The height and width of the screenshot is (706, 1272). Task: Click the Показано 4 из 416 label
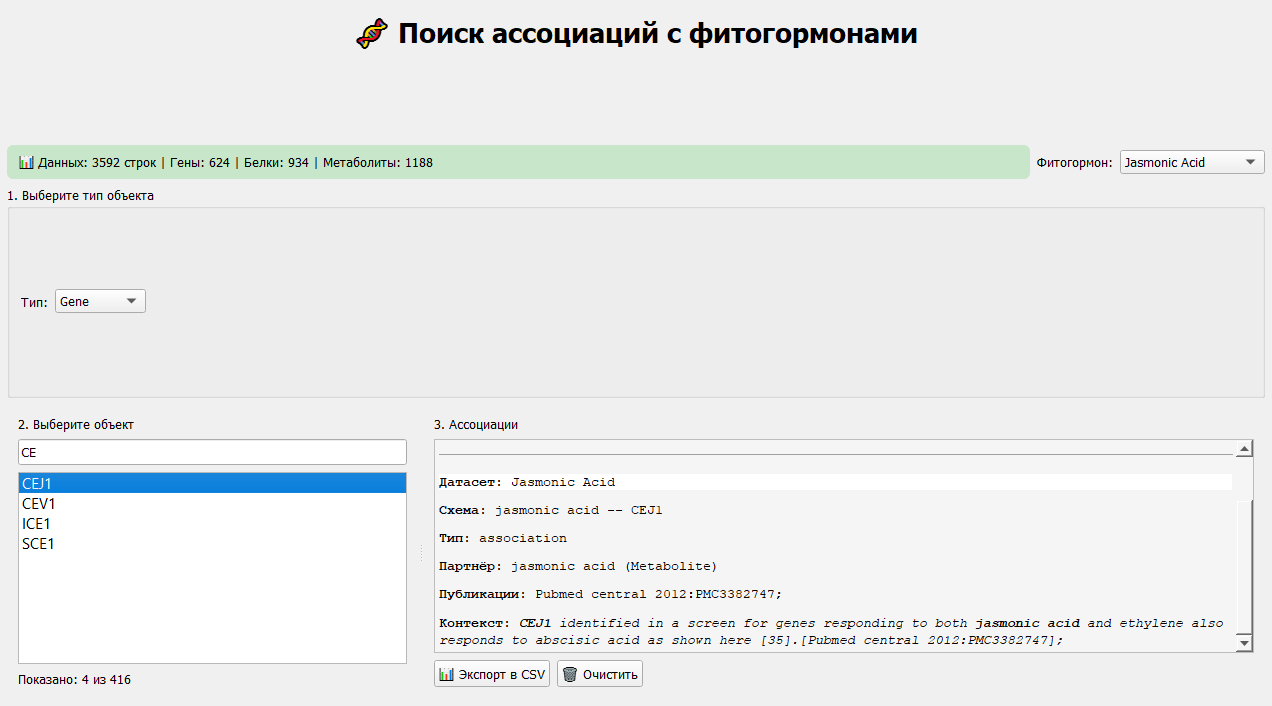point(74,680)
